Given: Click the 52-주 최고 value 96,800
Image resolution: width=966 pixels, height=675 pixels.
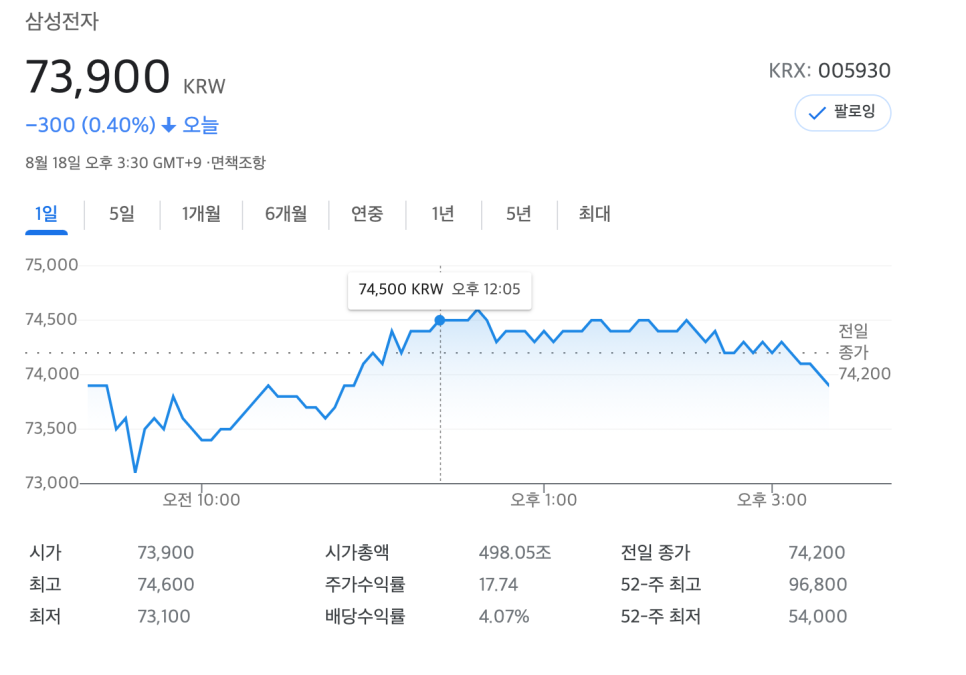Looking at the screenshot, I should click(x=818, y=584).
